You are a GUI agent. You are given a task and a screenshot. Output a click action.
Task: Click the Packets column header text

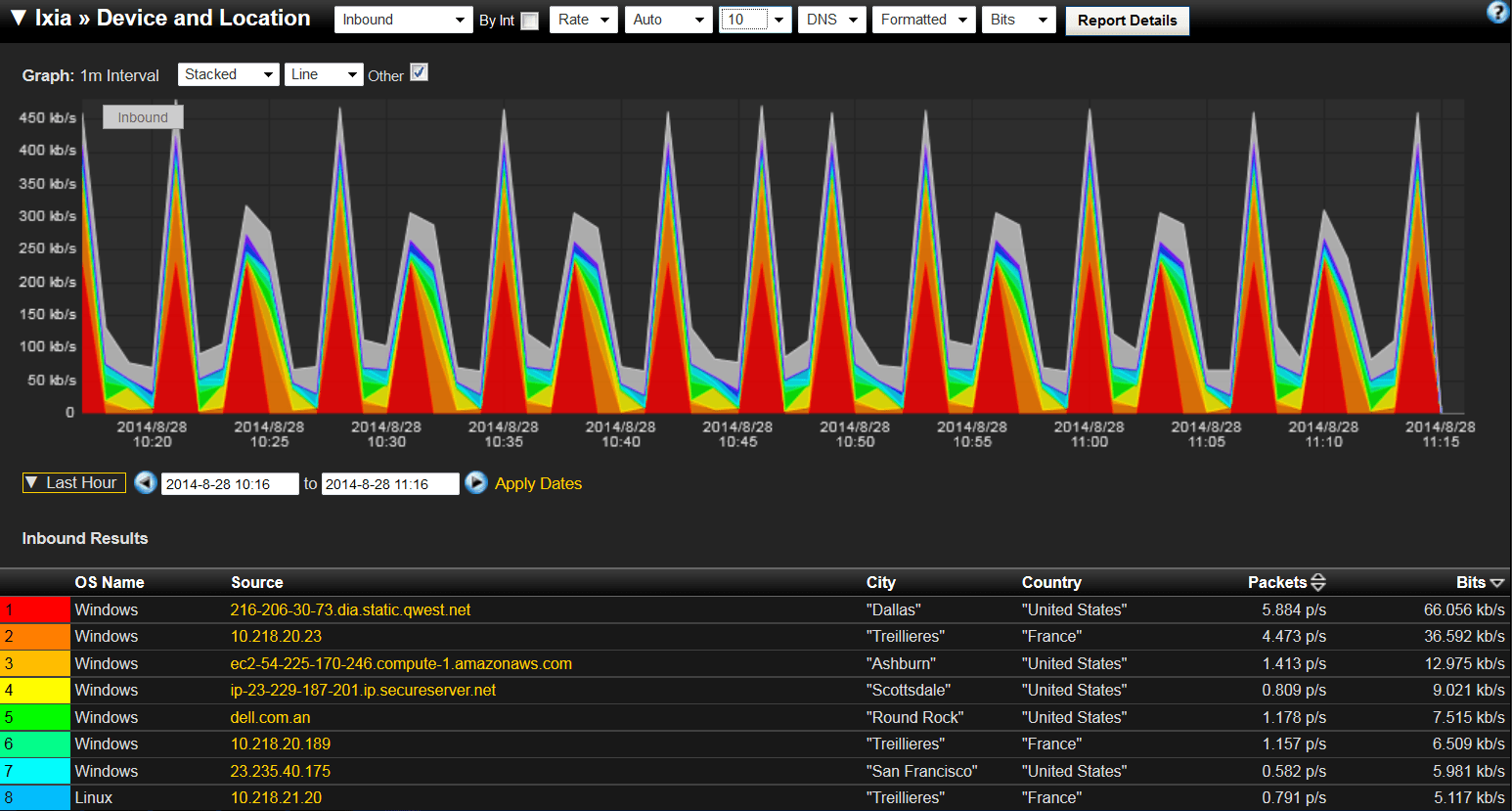coord(1277,582)
